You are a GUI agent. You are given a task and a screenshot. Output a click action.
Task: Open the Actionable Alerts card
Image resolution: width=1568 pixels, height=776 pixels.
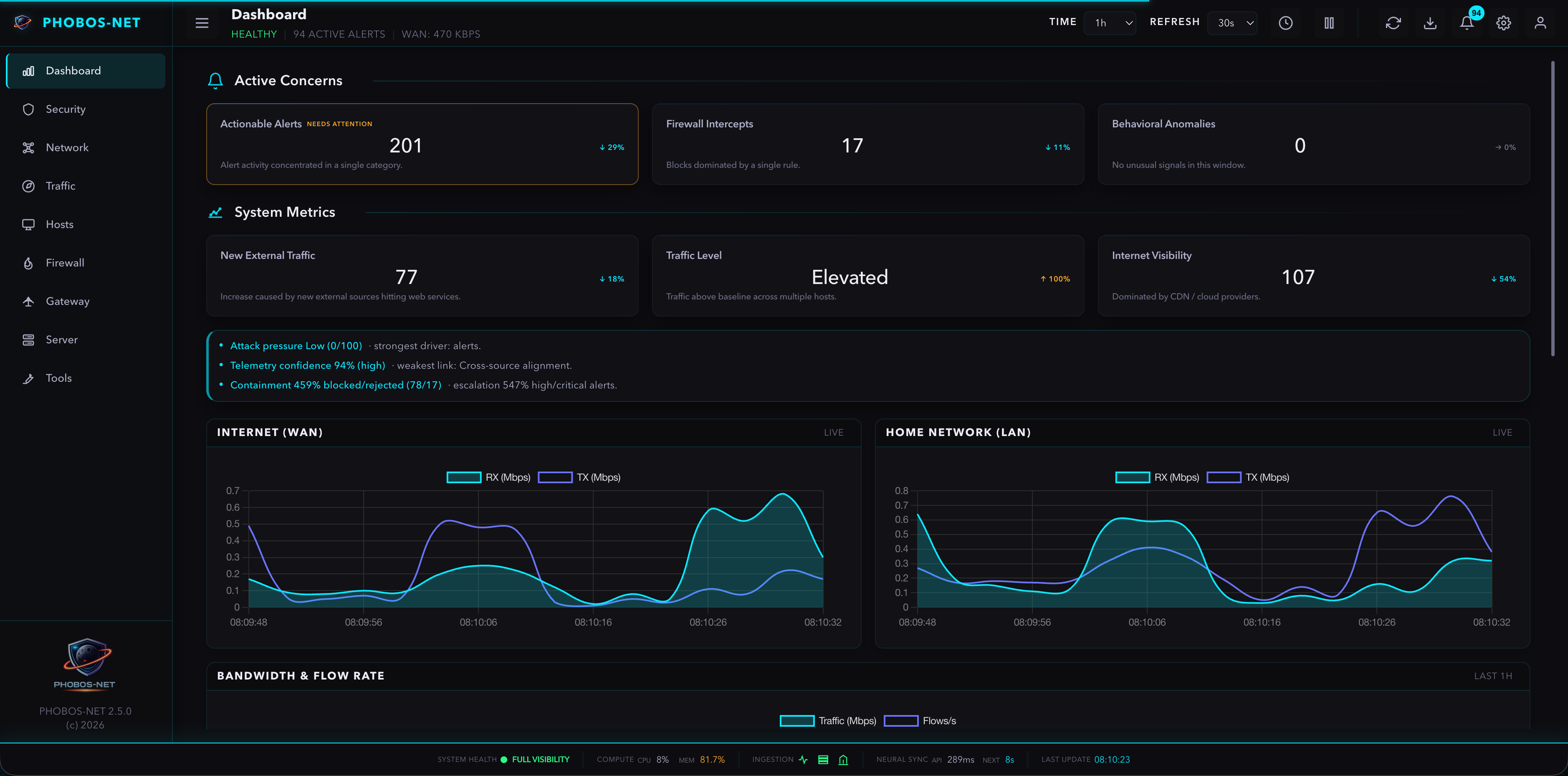click(422, 145)
